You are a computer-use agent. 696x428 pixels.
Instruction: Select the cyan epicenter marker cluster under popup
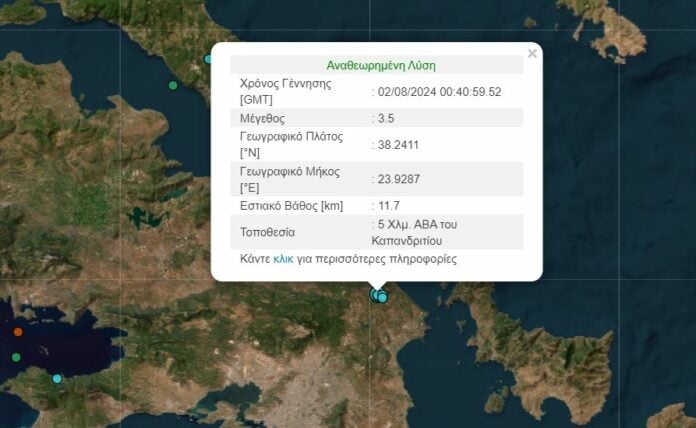pos(379,296)
